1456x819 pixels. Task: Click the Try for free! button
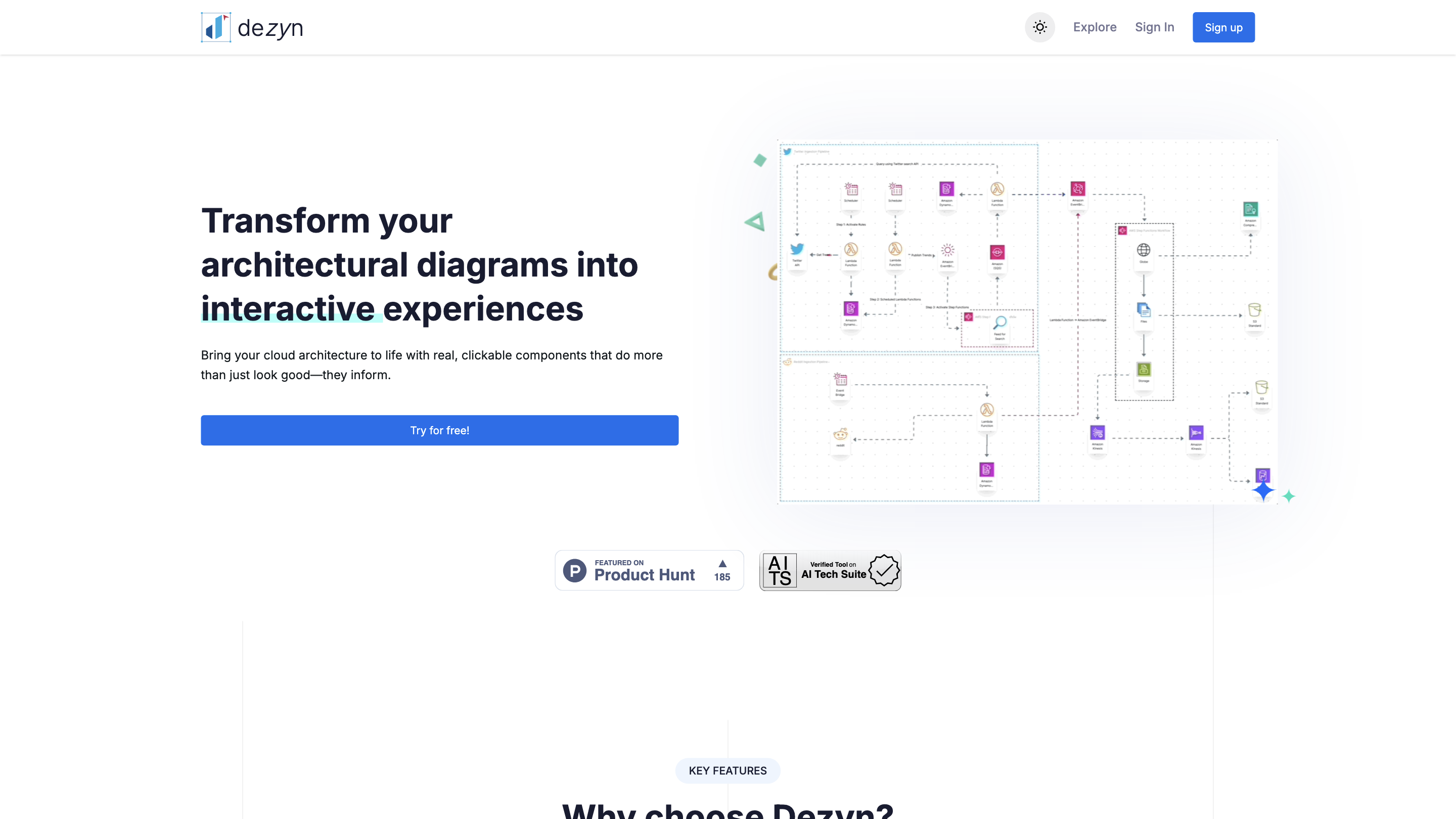tap(439, 430)
